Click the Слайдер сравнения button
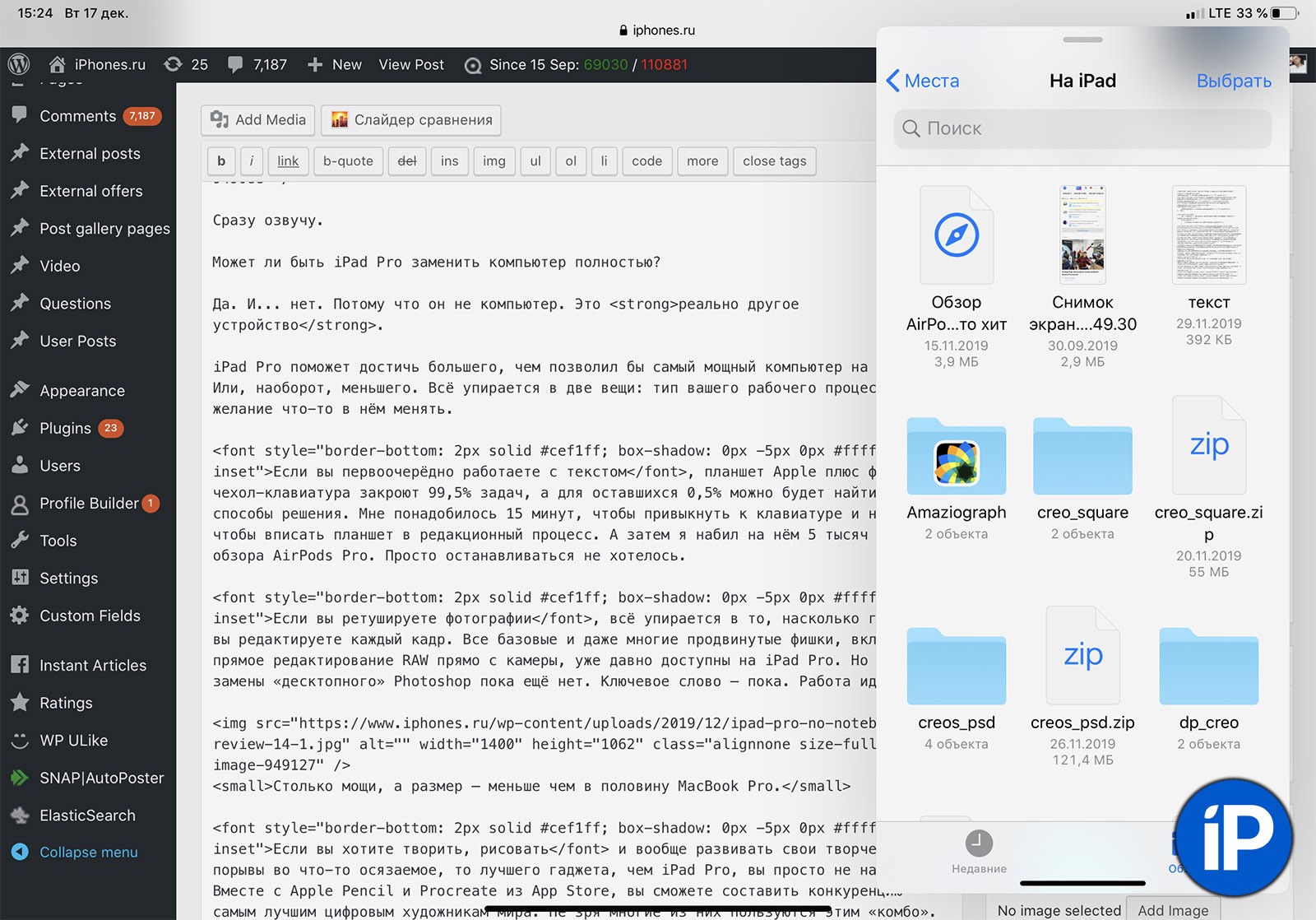The height and width of the screenshot is (920, 1316). click(411, 120)
